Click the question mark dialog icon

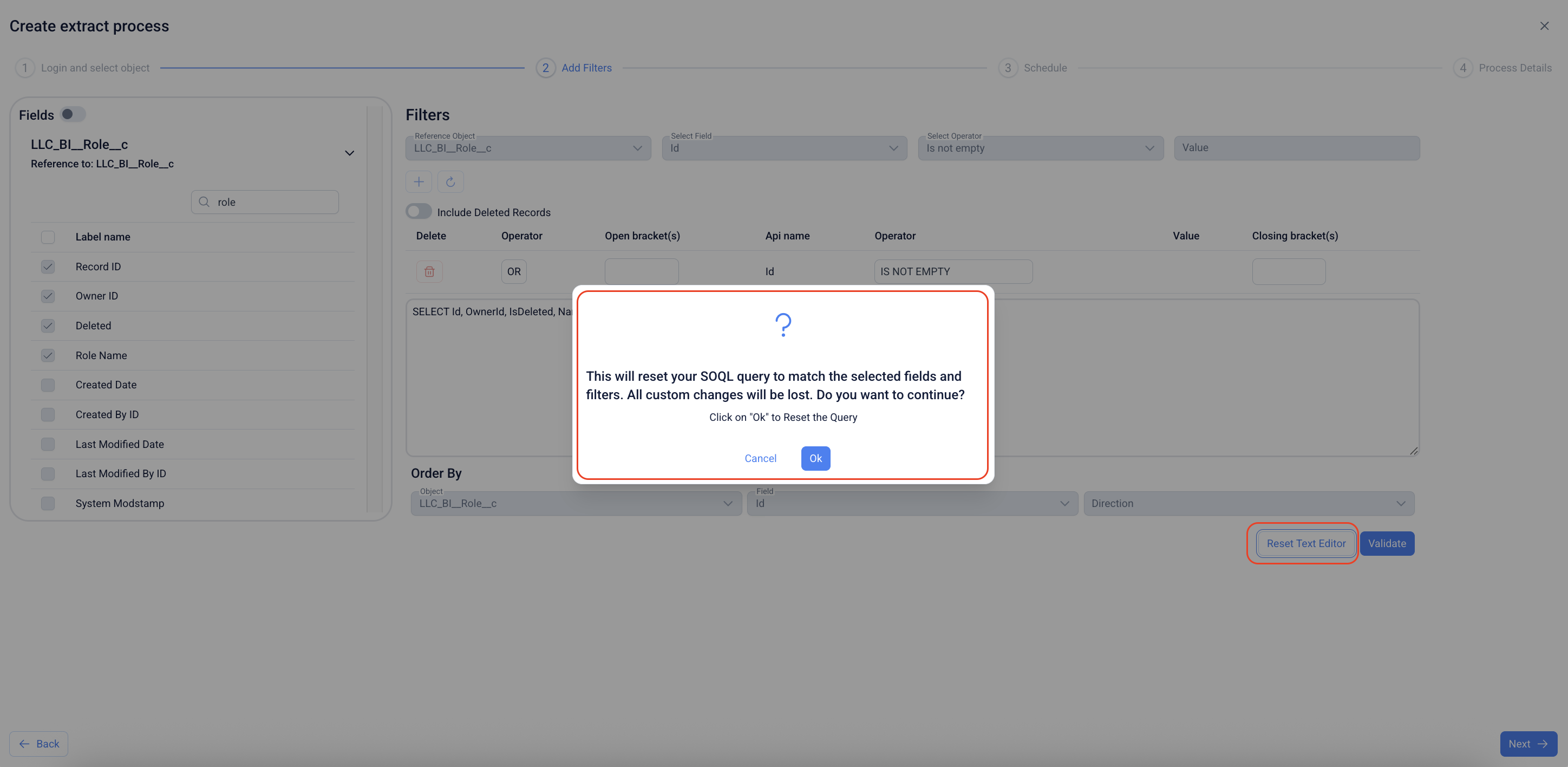(783, 325)
